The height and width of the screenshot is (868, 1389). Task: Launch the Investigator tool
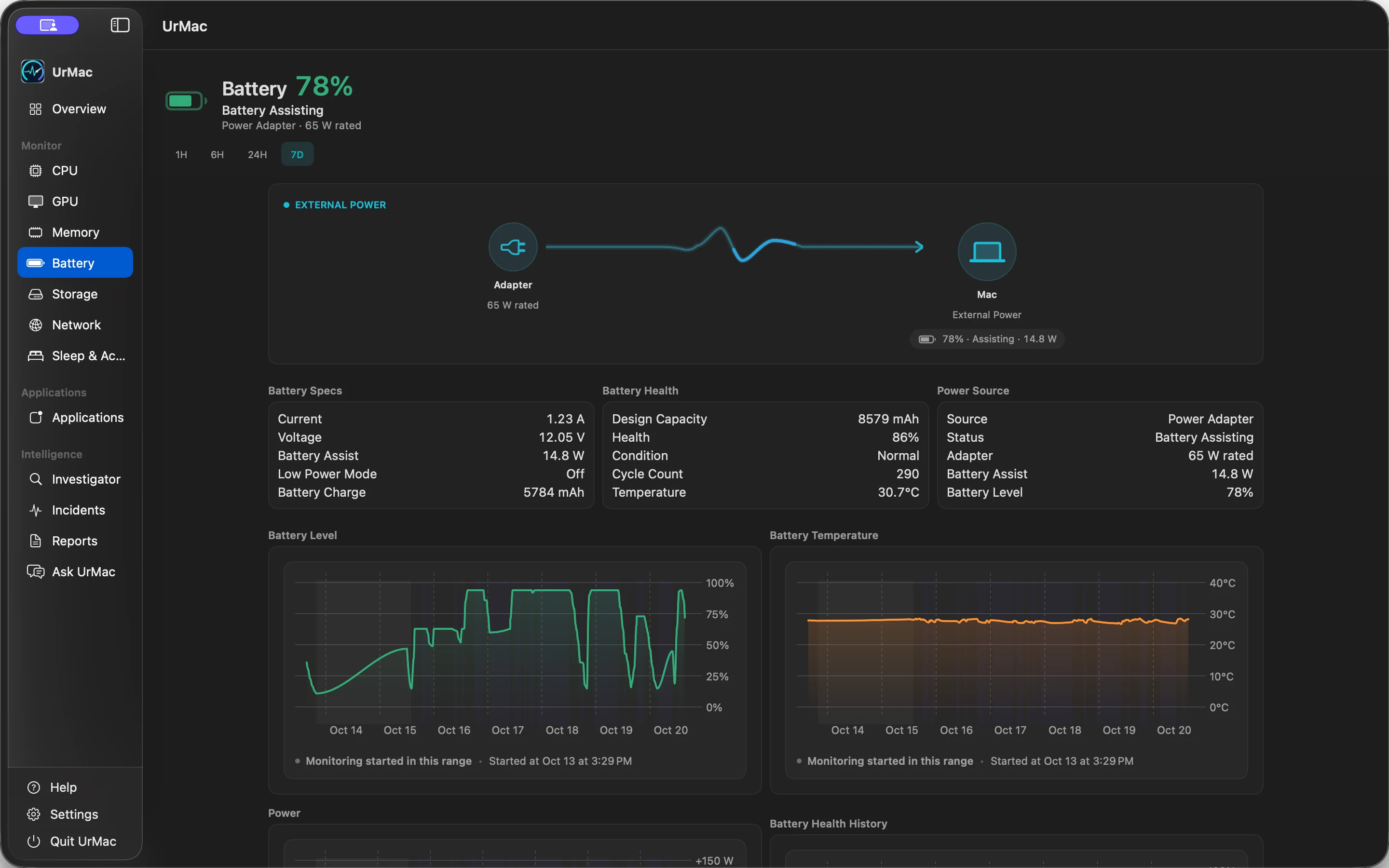75,479
